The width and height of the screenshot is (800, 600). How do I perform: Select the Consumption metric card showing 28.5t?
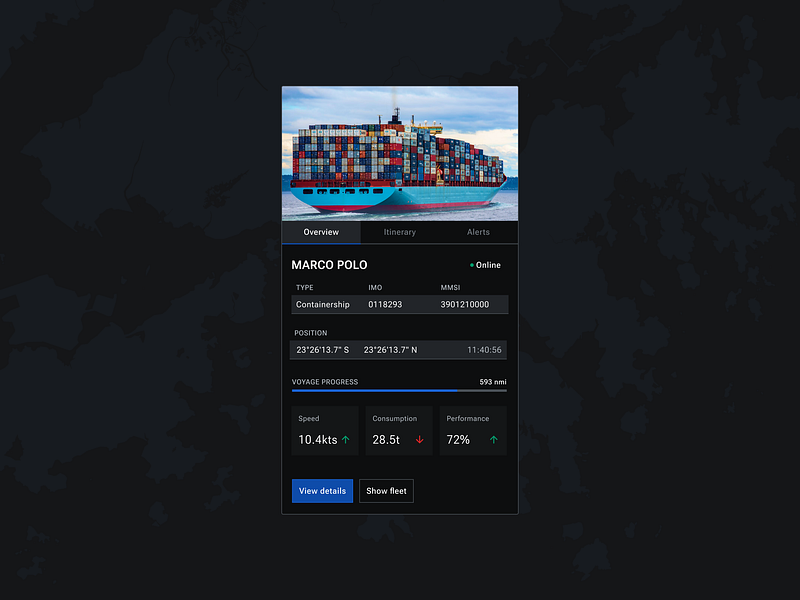click(398, 430)
